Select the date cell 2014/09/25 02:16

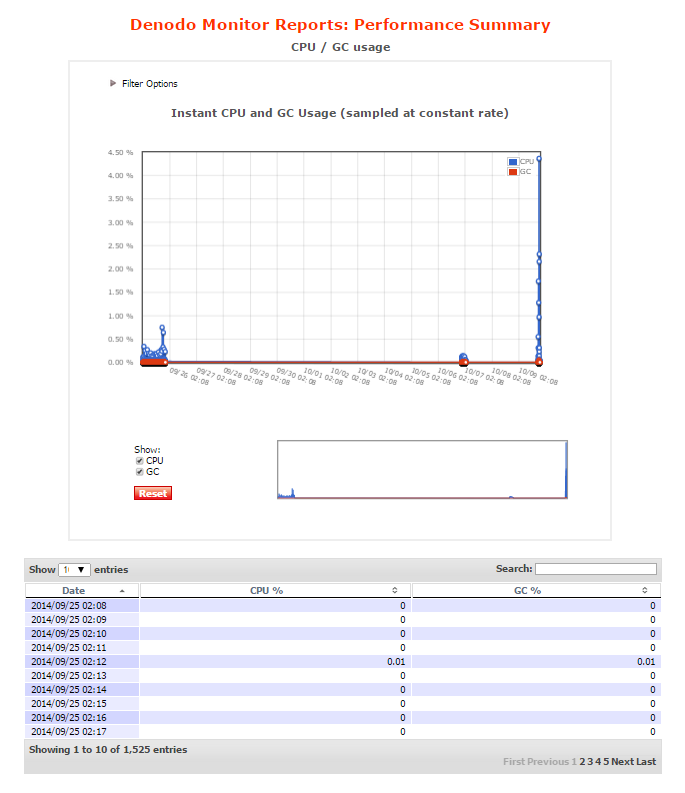(x=82, y=718)
